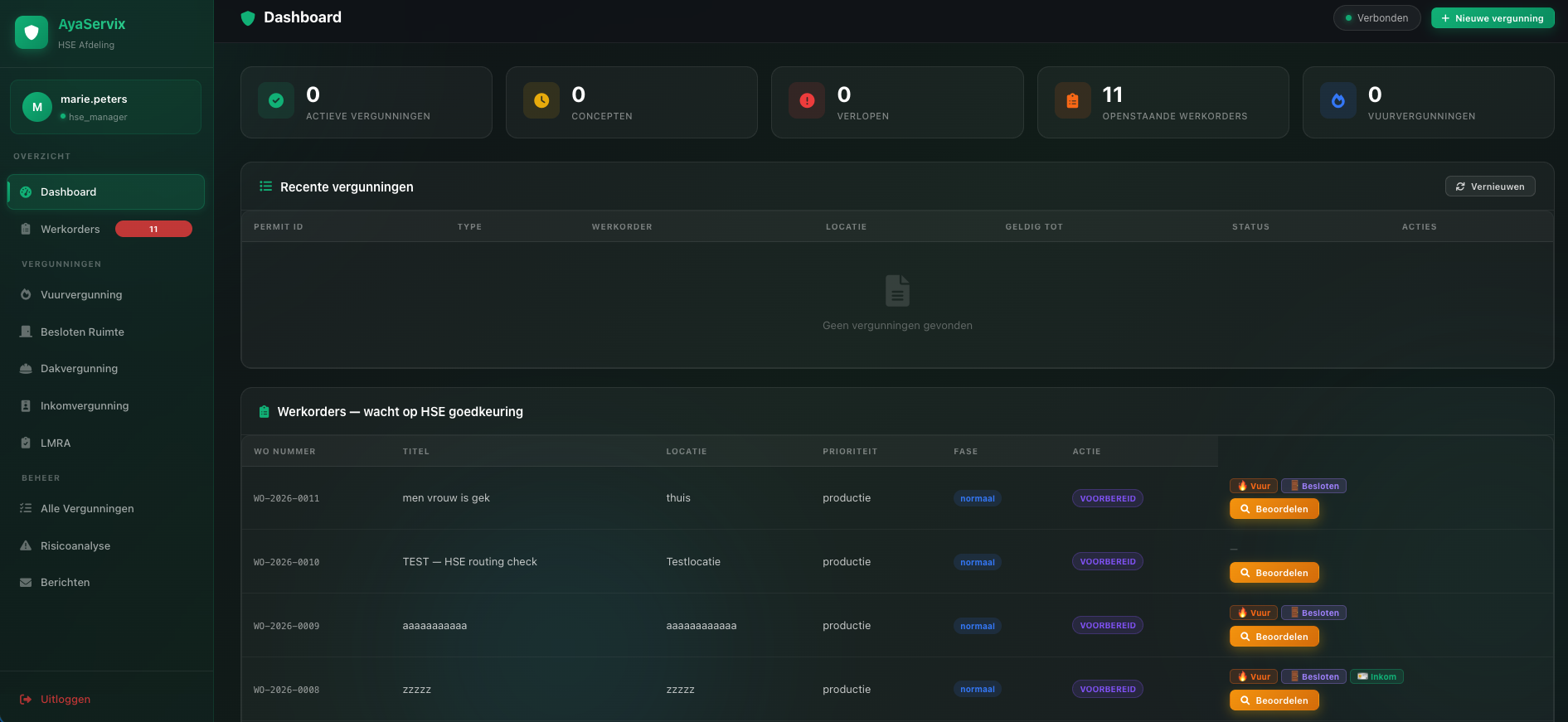Click the red alert icon on Verlopen card
Image resolution: width=1568 pixels, height=722 pixels.
coord(807,100)
